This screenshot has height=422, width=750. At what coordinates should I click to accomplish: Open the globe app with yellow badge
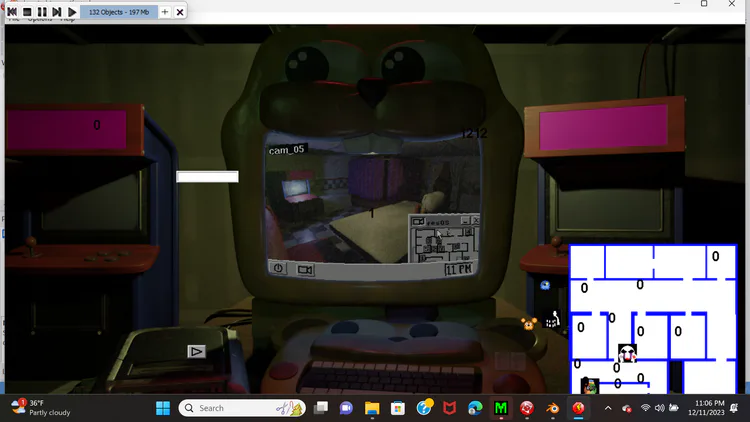pyautogui.click(x=424, y=407)
